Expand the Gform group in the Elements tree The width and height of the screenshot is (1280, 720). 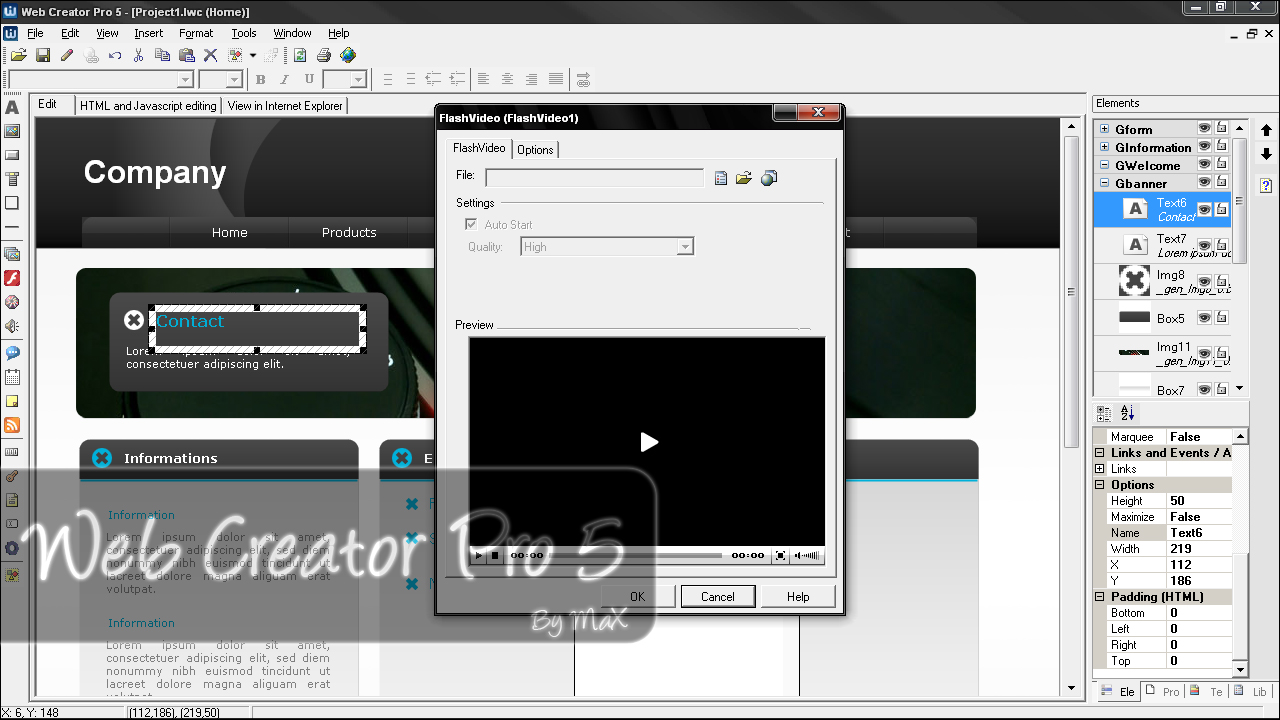click(x=1105, y=129)
